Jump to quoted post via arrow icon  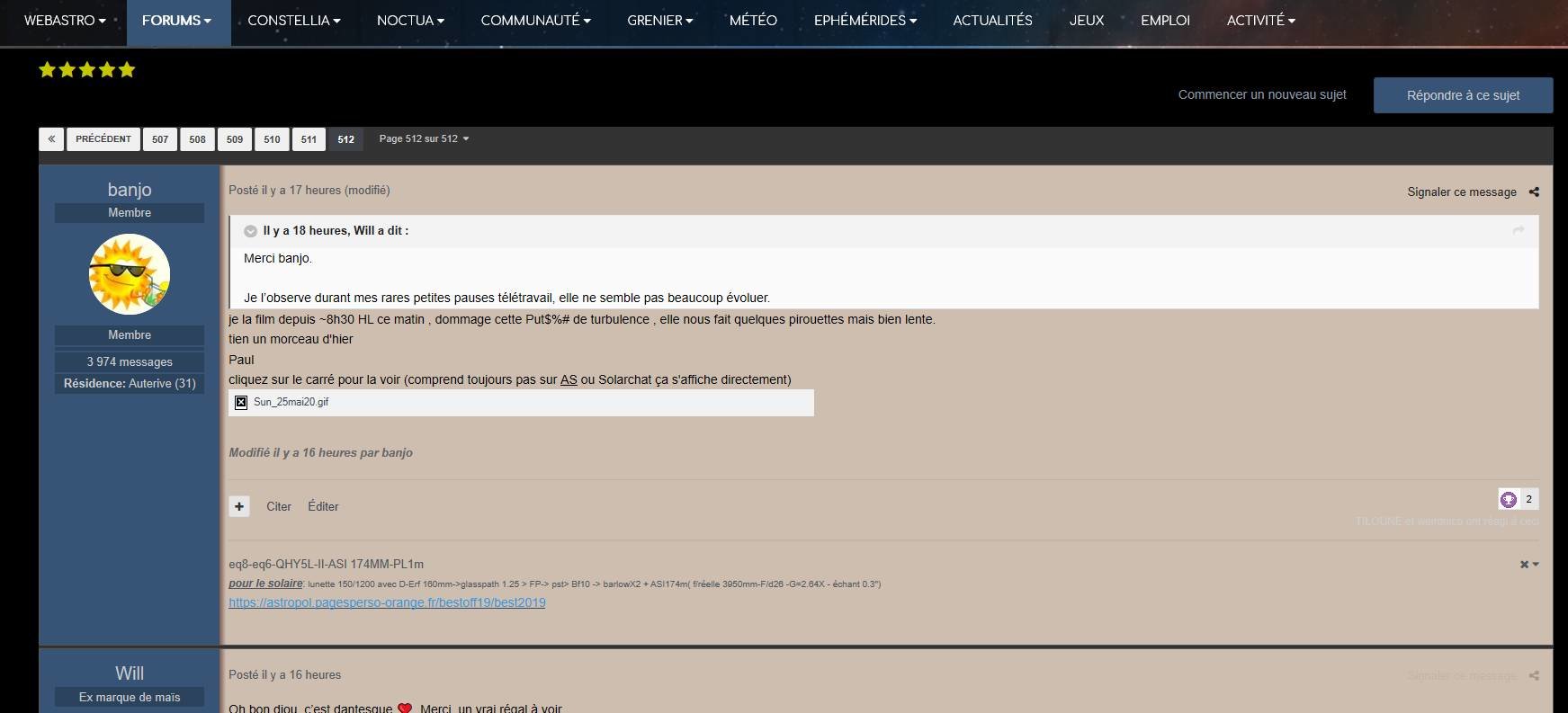point(1519,231)
